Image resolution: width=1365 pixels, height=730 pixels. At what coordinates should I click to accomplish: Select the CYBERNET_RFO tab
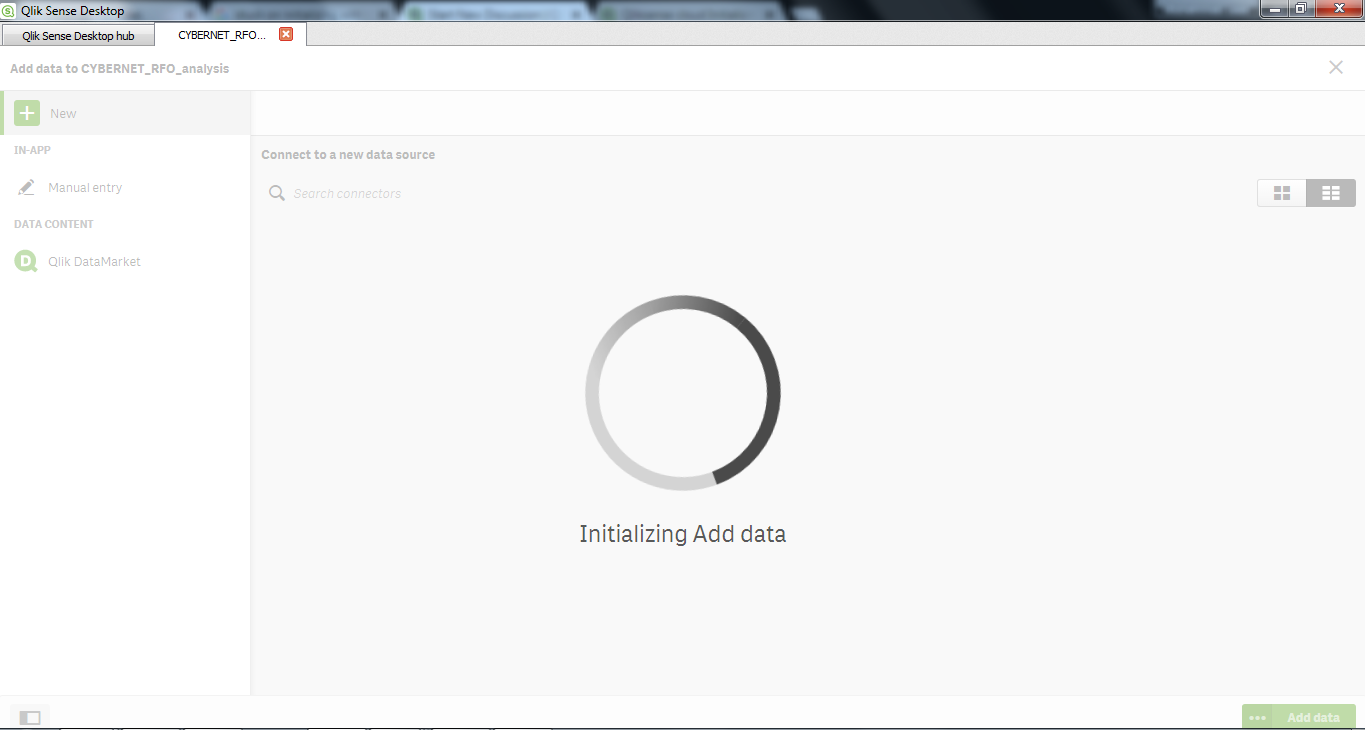(x=222, y=35)
